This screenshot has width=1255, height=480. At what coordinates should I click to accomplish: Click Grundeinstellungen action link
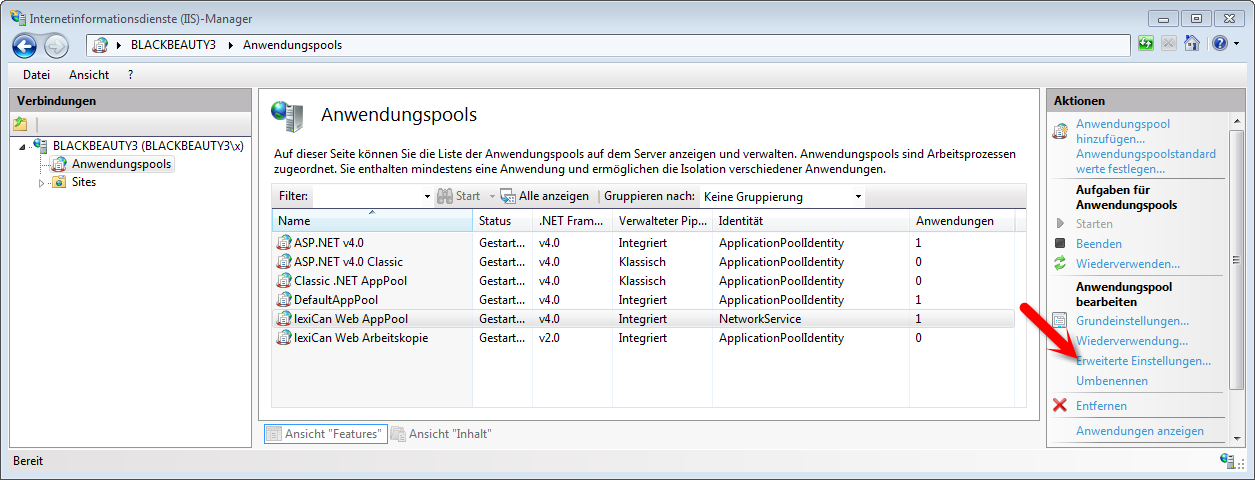click(x=1132, y=321)
